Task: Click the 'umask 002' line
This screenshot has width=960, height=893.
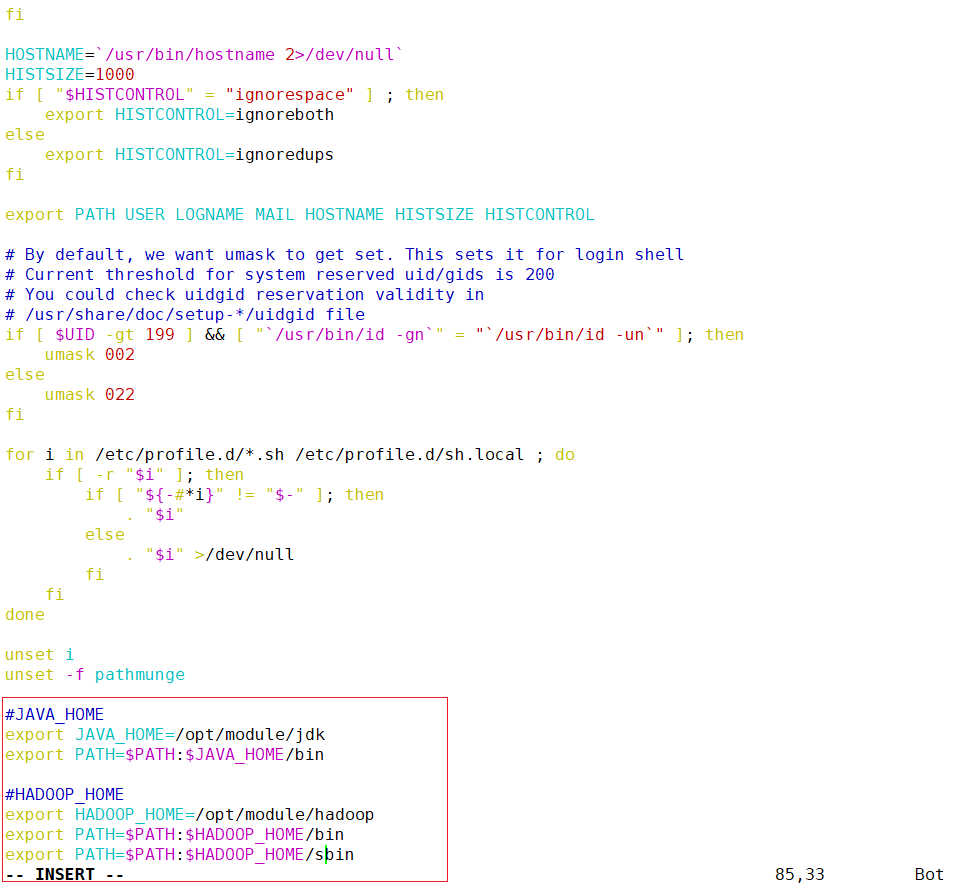Action: coord(89,355)
